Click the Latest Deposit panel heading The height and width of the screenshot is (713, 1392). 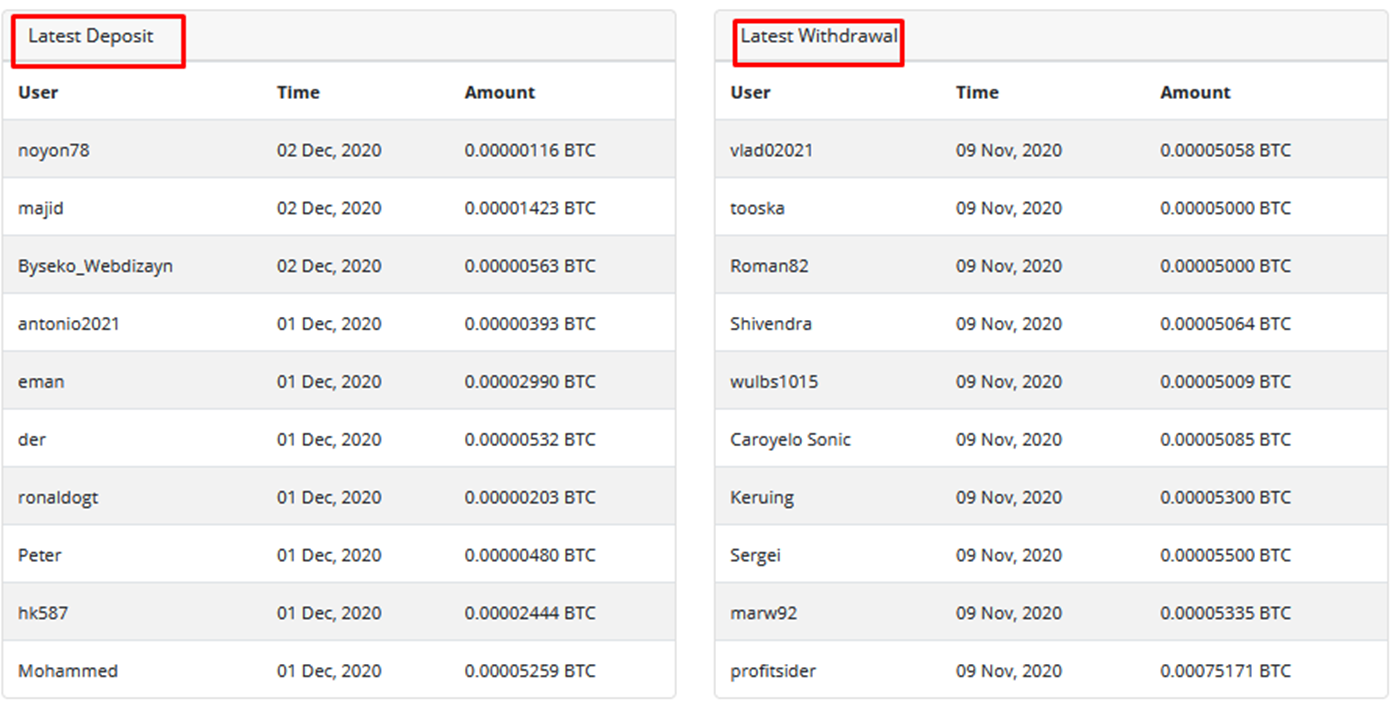91,37
